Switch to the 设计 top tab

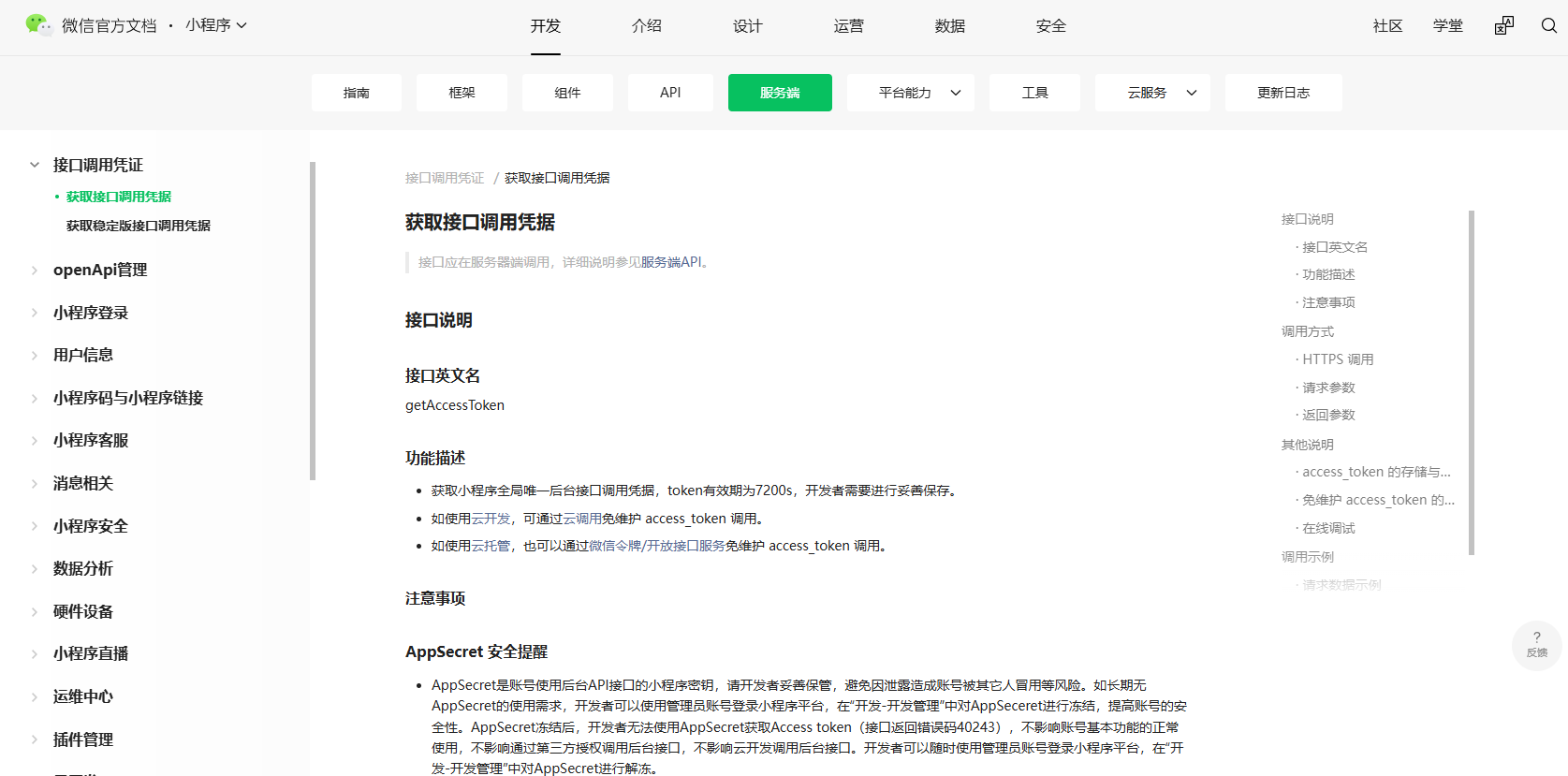[x=748, y=26]
